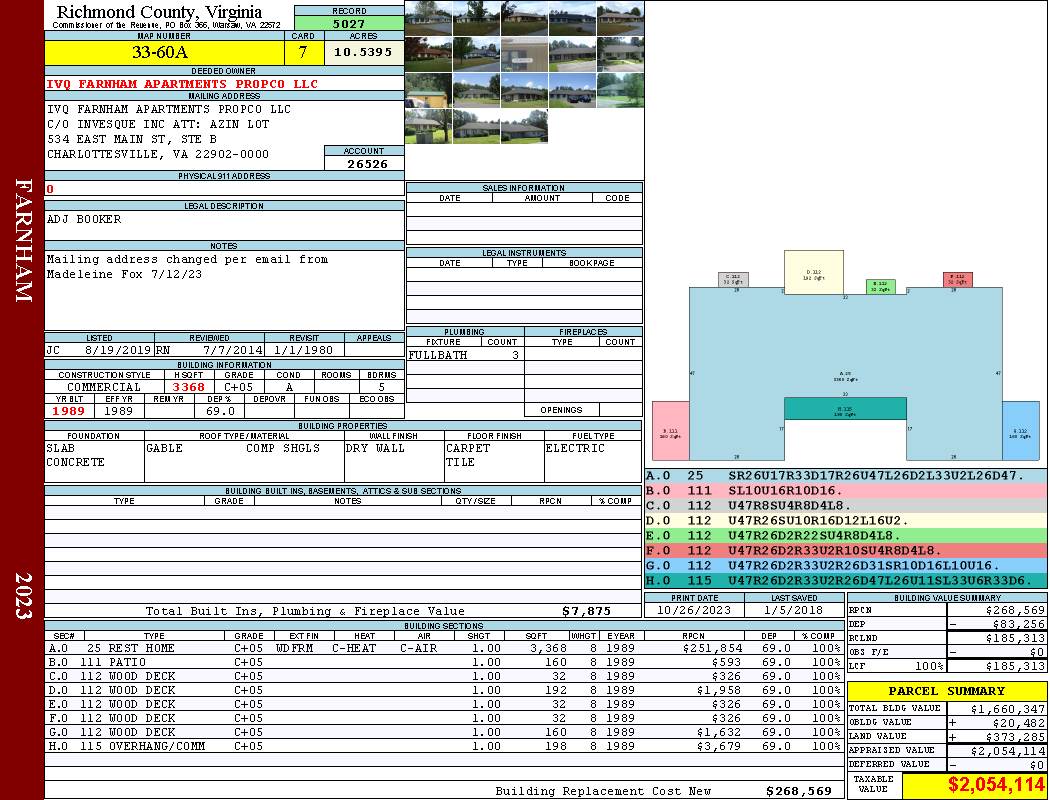Select the B.0 111 PATIO section row
1050x800 pixels.
click(x=444, y=662)
